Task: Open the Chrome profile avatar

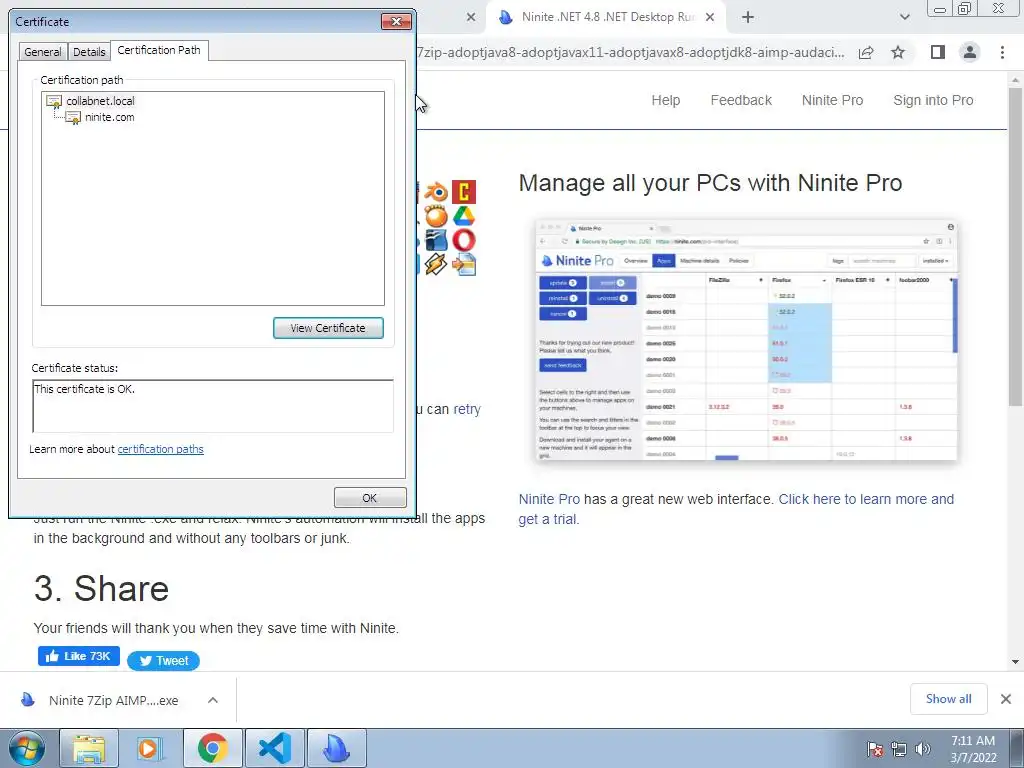Action: tap(970, 52)
